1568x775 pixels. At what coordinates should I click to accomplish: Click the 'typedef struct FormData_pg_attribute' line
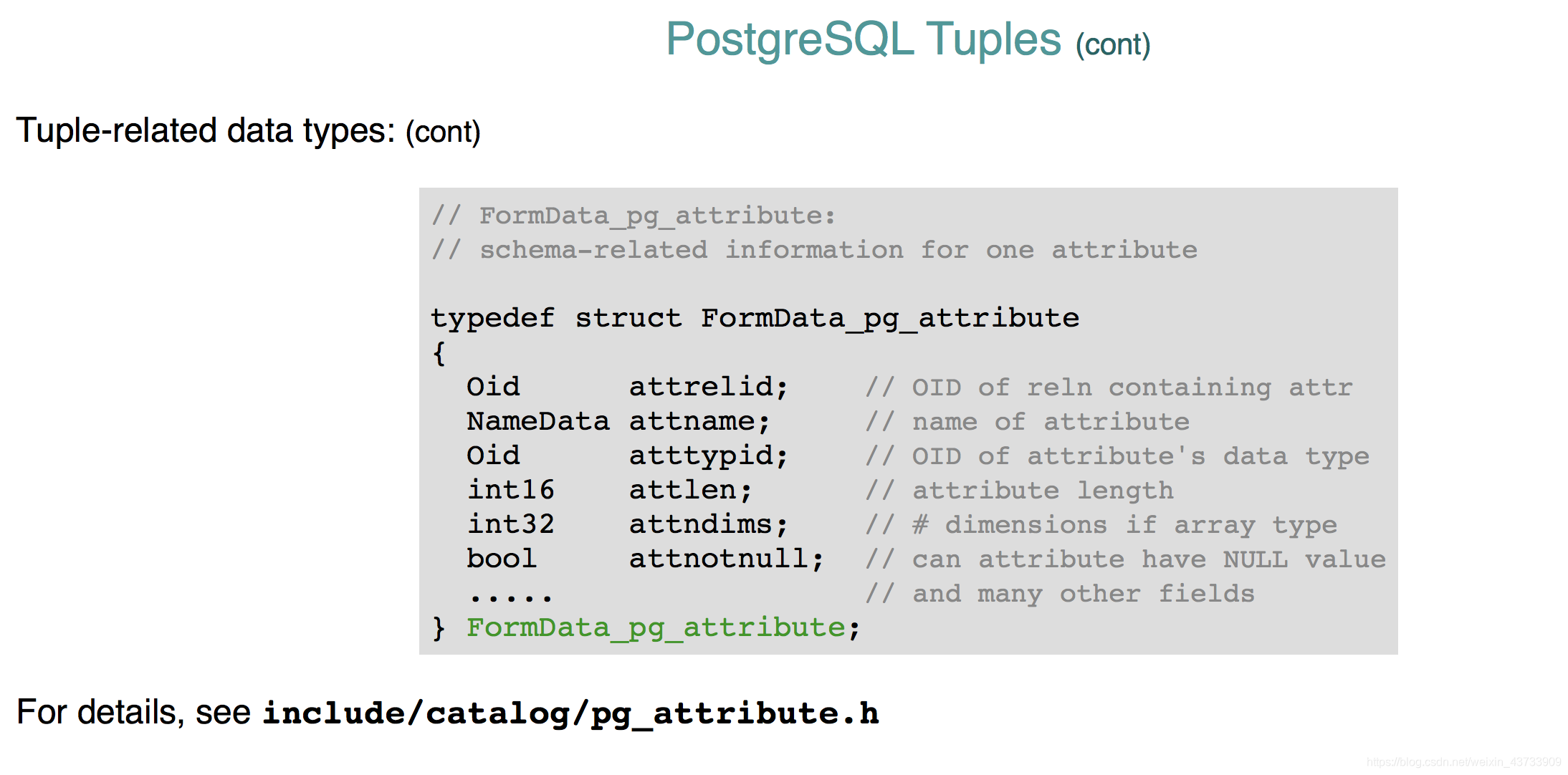pos(755,317)
